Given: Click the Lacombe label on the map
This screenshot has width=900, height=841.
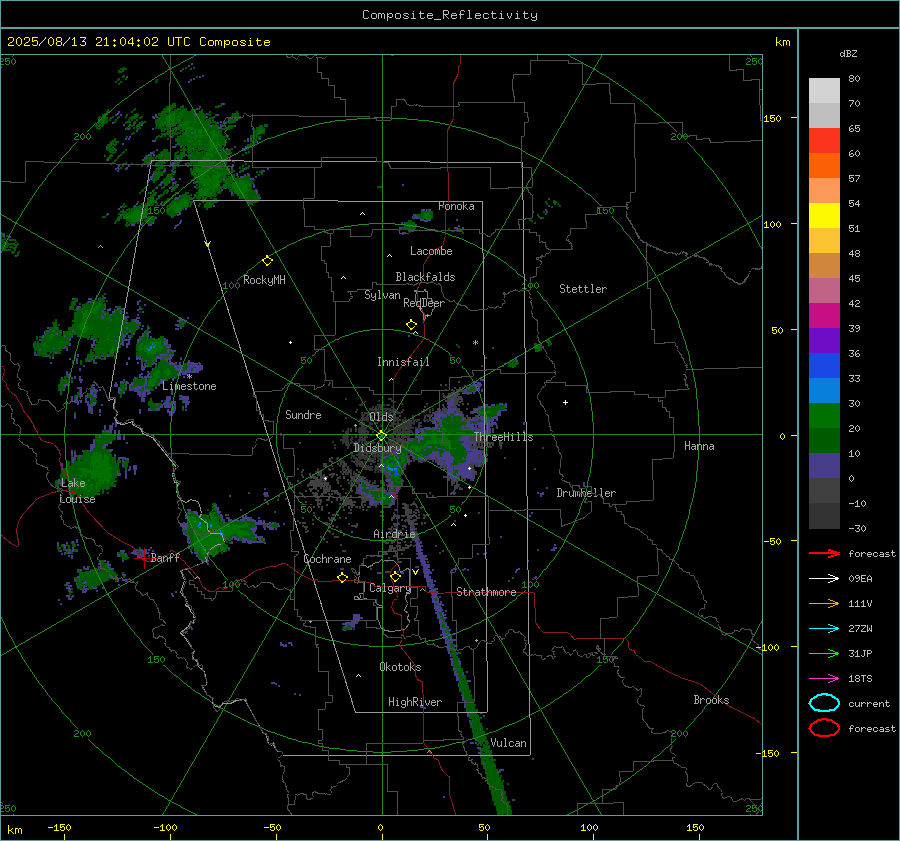Looking at the screenshot, I should (x=431, y=251).
